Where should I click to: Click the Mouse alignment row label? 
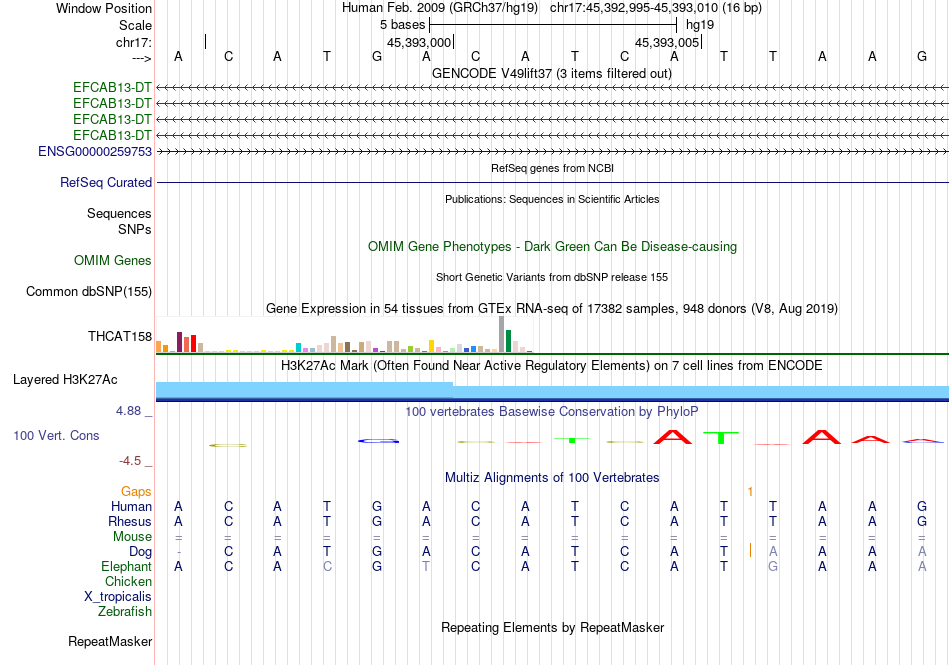[x=132, y=537]
